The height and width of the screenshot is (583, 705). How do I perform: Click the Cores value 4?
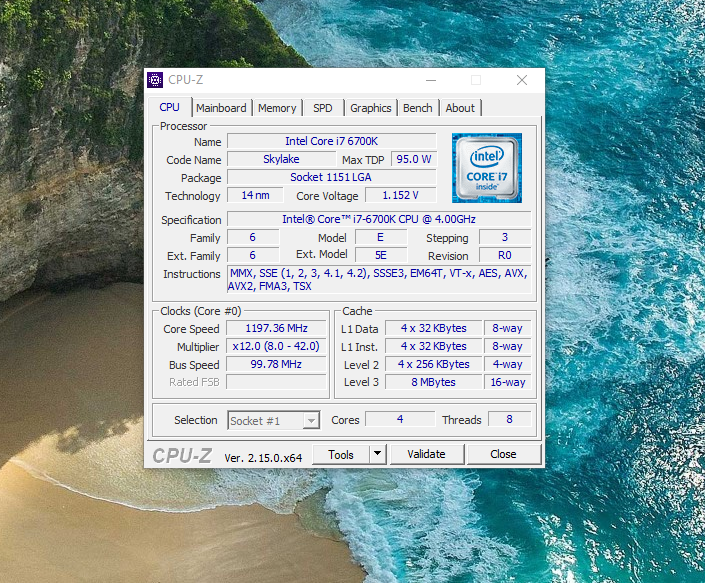point(400,419)
